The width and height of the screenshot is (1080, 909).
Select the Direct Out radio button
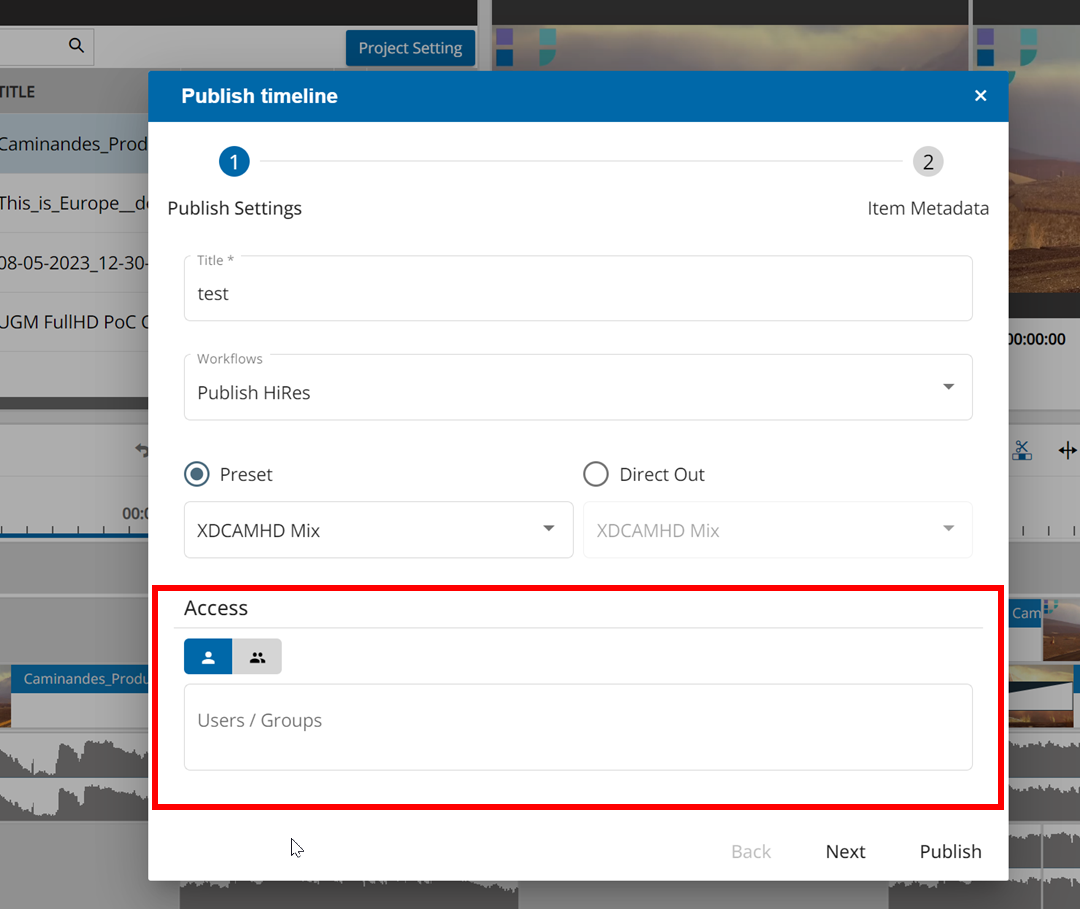point(596,473)
